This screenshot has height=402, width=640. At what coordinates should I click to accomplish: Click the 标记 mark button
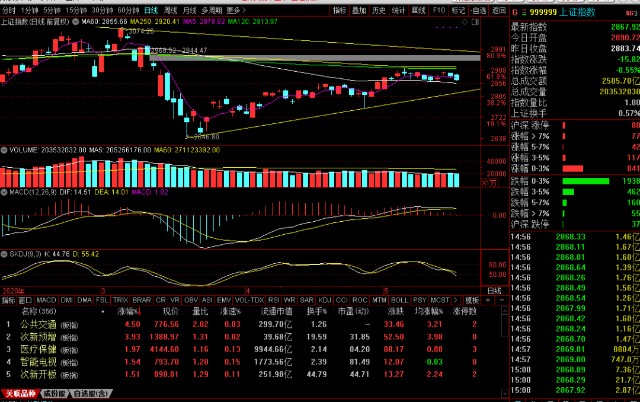point(458,10)
